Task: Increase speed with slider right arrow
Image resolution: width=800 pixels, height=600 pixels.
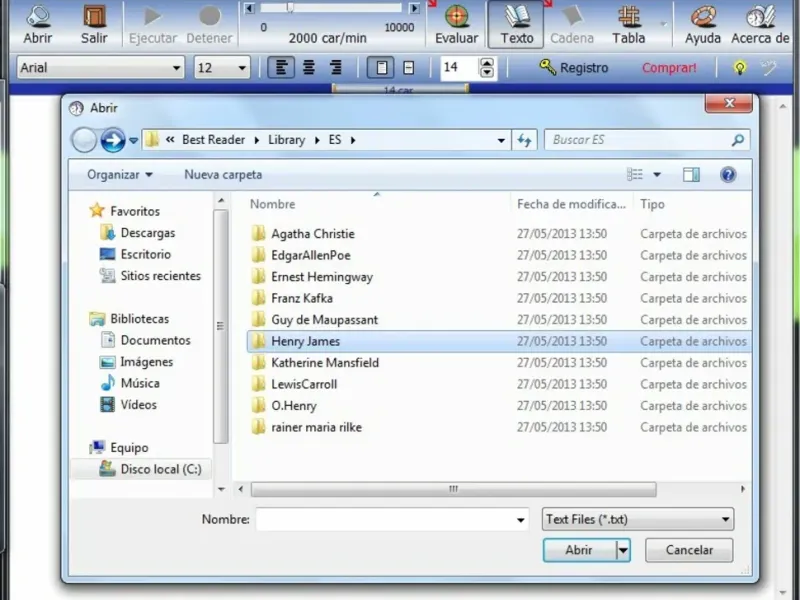Action: (415, 8)
